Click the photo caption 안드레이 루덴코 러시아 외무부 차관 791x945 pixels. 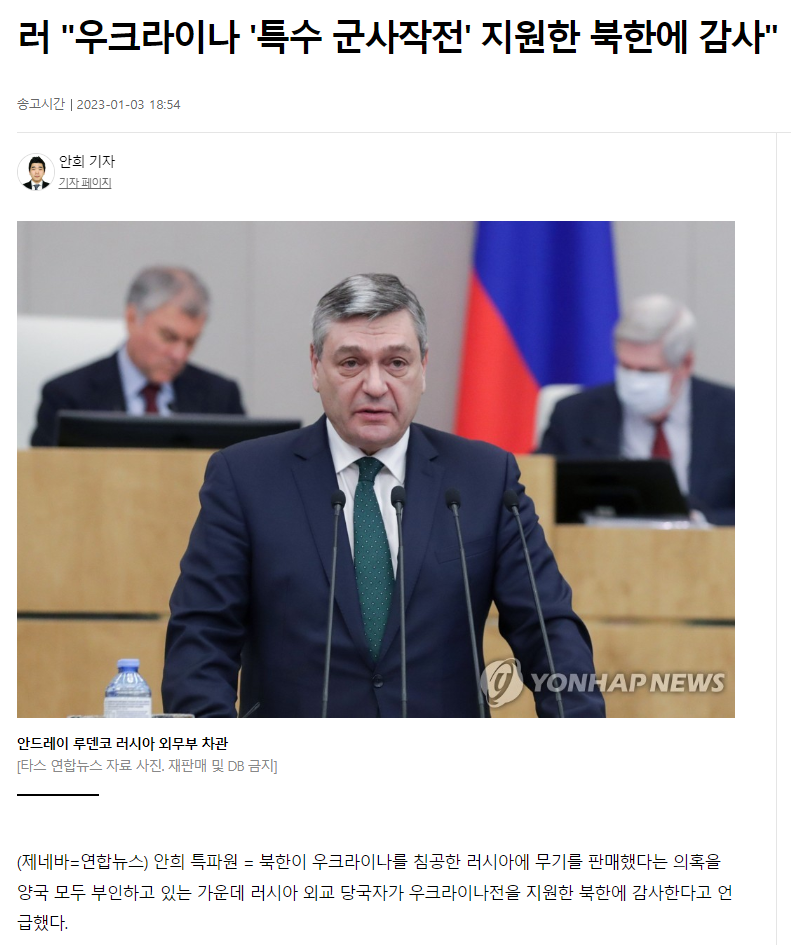click(122, 744)
